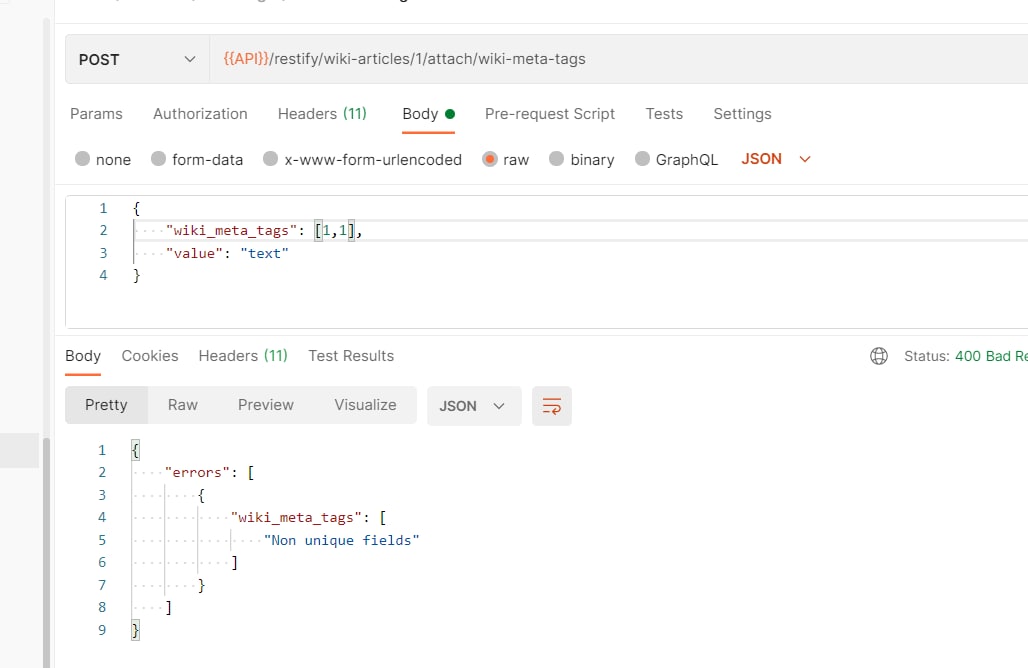This screenshot has width=1028, height=668.
Task: Click the globe network icon near Status
Action: click(879, 356)
